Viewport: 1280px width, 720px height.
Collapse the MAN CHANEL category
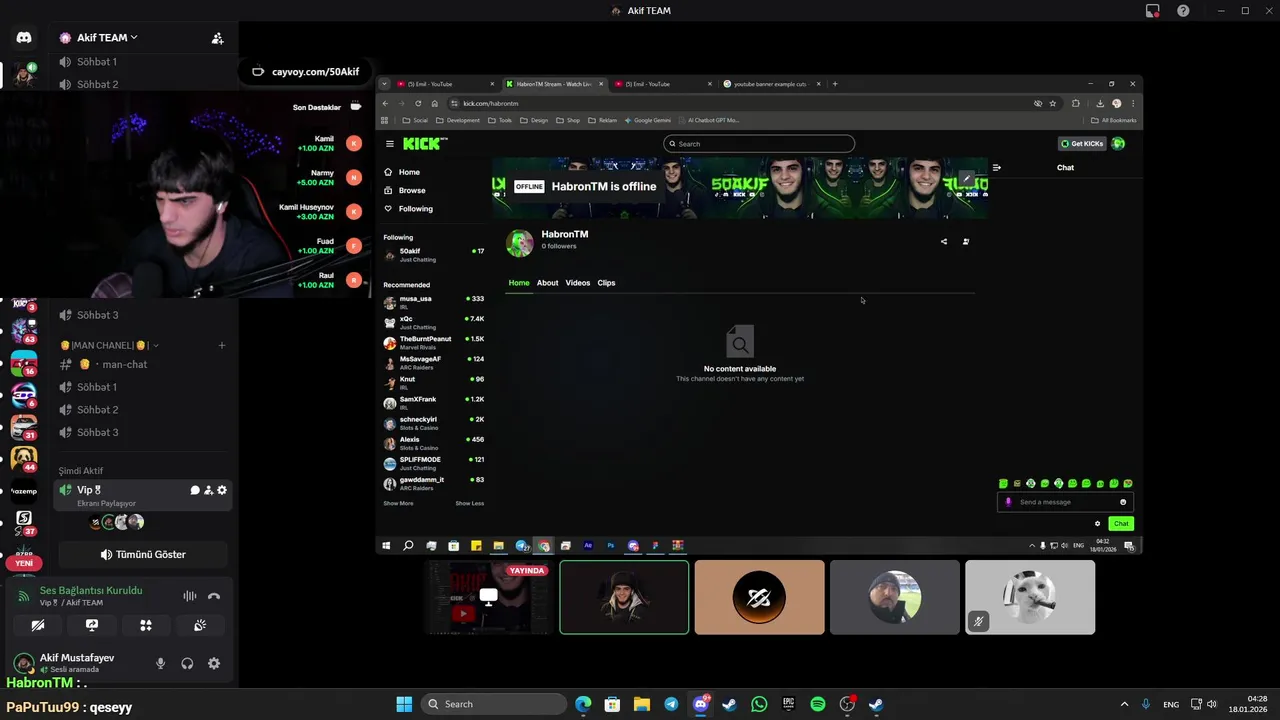pos(108,345)
